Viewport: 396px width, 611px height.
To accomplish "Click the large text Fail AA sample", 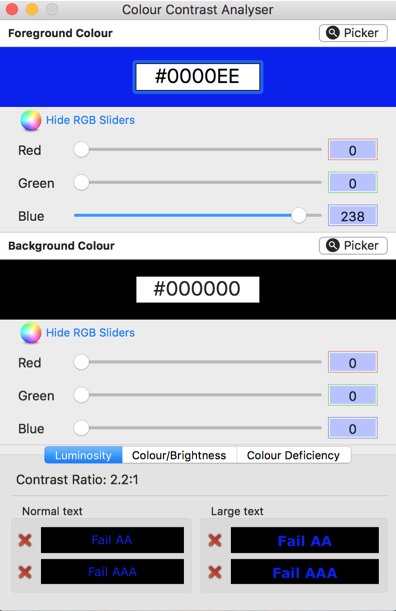I will (305, 540).
